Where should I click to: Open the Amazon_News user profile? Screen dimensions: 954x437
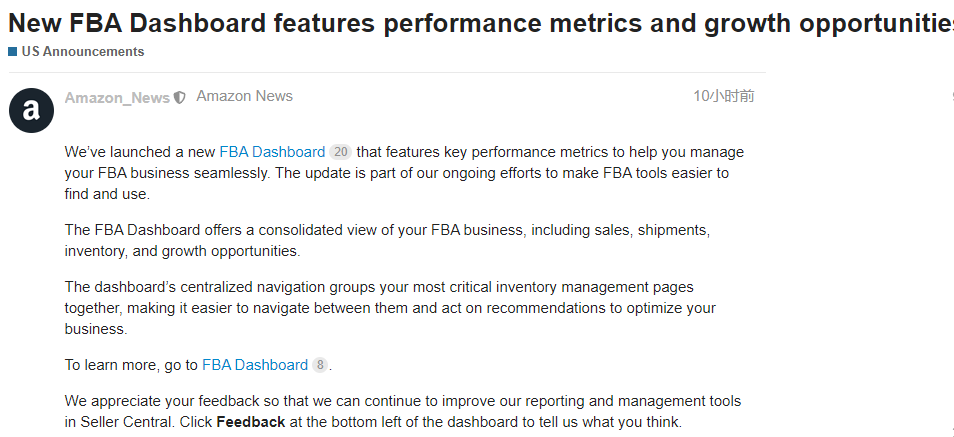click(117, 98)
